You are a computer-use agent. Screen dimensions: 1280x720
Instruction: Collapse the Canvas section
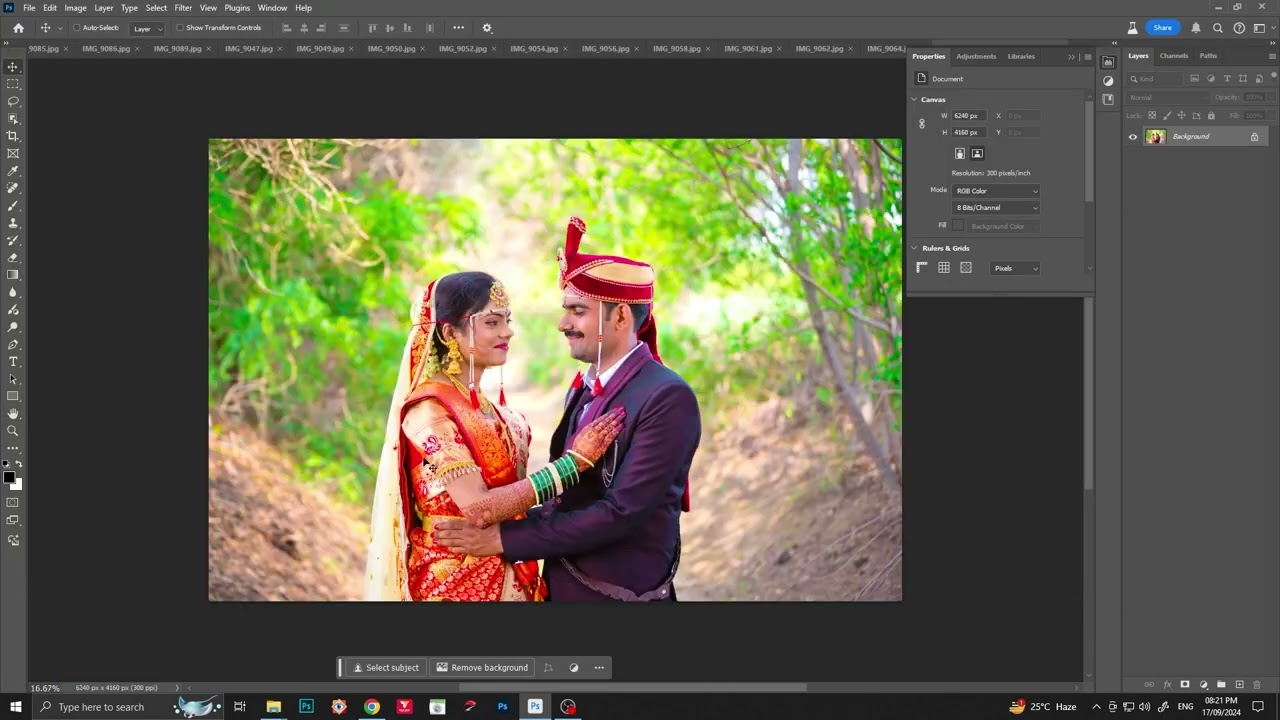click(x=914, y=100)
